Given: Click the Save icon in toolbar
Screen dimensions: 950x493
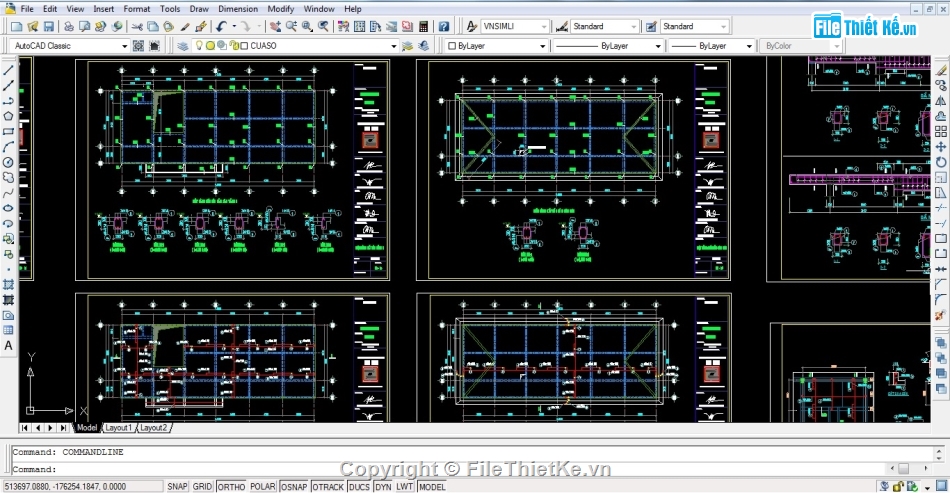Looking at the screenshot, I should 48,27.
